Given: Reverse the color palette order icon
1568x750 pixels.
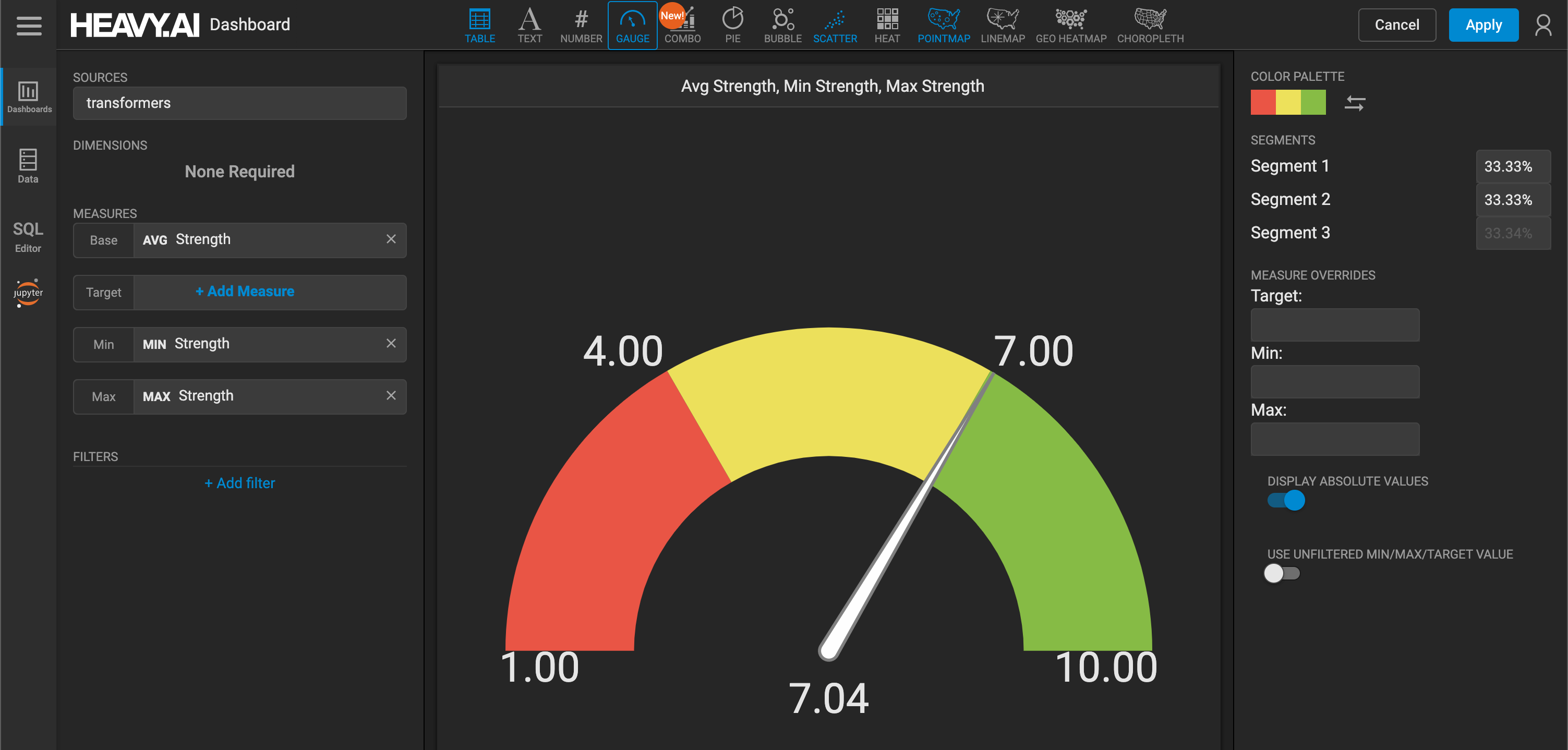Looking at the screenshot, I should (1354, 103).
